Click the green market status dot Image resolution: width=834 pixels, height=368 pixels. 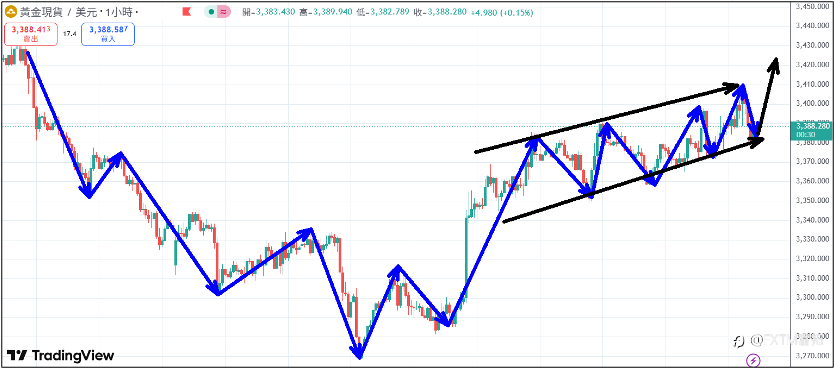coord(212,12)
